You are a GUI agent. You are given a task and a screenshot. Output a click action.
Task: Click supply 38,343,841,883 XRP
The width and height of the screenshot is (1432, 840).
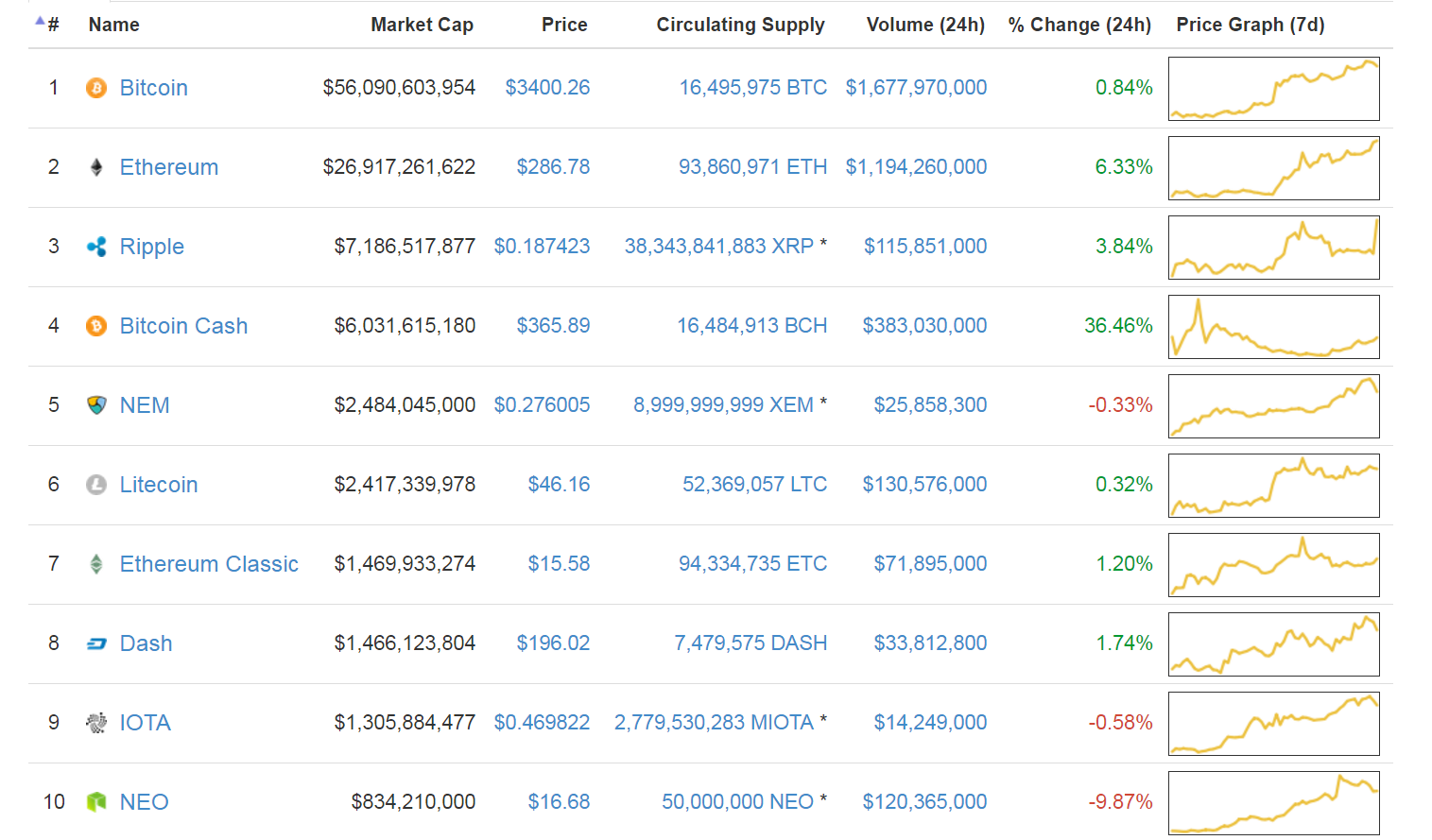719,247
